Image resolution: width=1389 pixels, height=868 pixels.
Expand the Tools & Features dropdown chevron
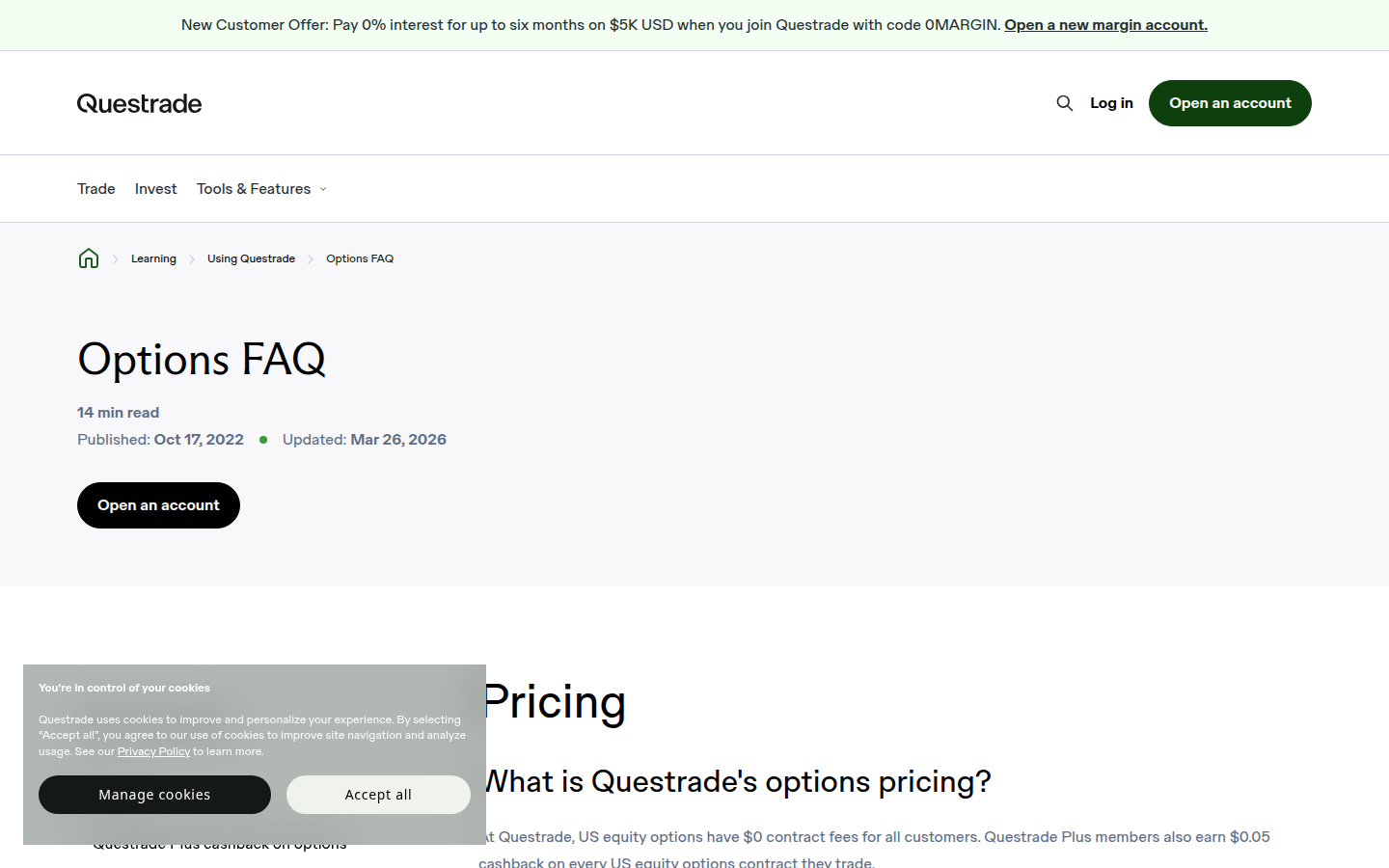pos(323,189)
